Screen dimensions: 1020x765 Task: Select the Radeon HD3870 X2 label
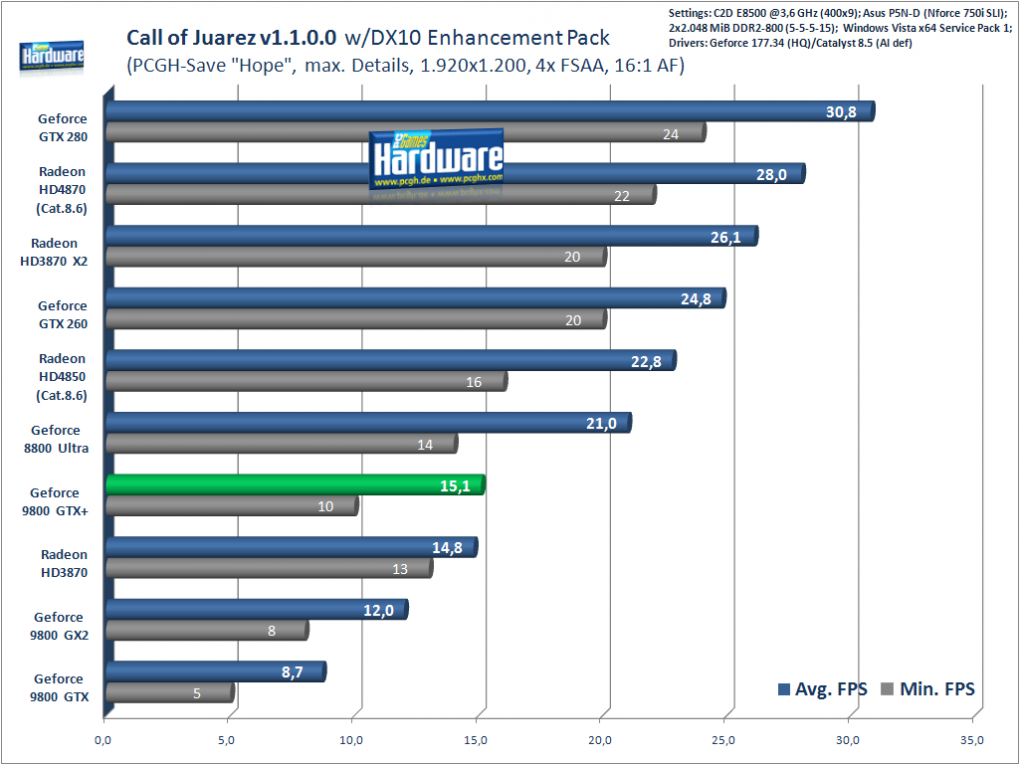[54, 252]
